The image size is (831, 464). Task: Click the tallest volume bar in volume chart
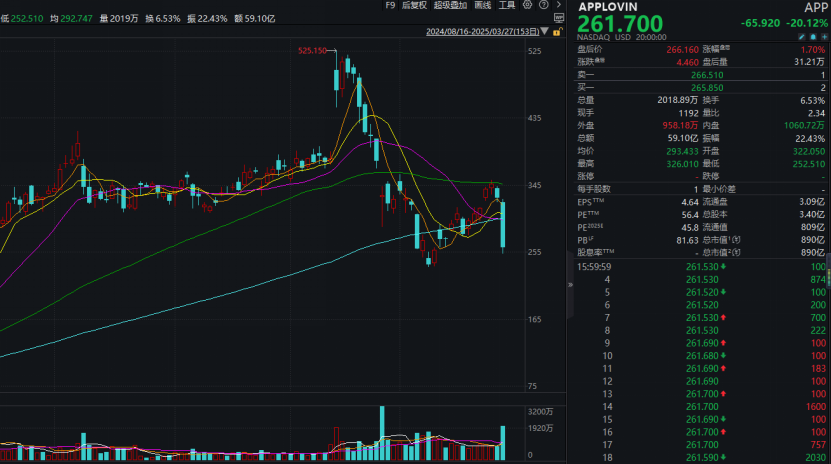click(381, 432)
